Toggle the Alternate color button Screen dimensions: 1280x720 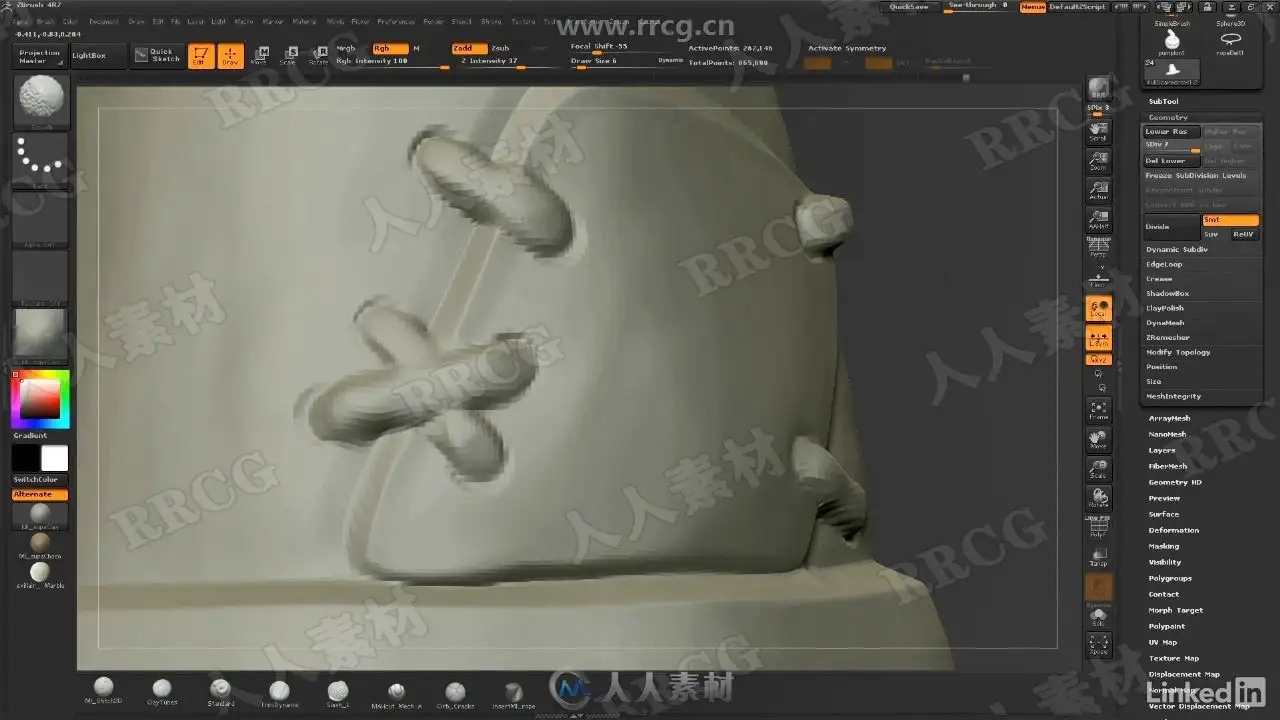(40, 495)
